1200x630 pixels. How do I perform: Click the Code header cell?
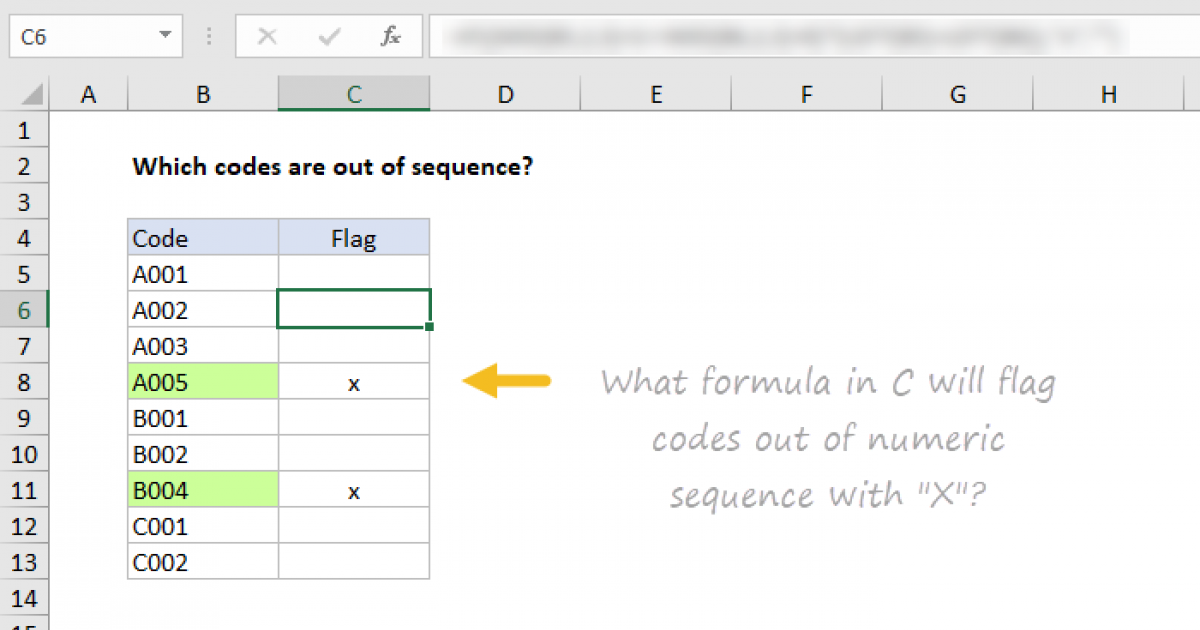[202, 238]
